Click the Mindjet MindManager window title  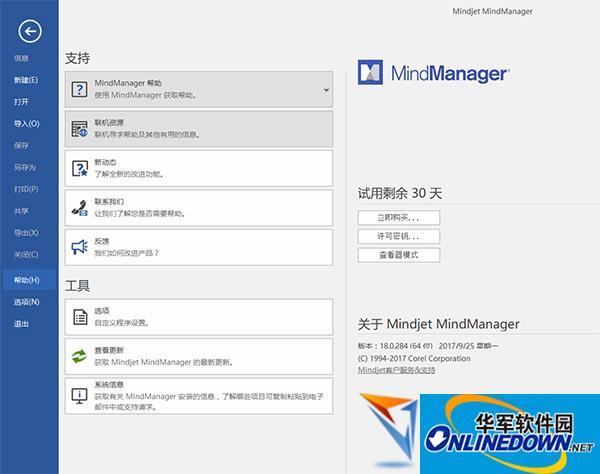click(492, 11)
